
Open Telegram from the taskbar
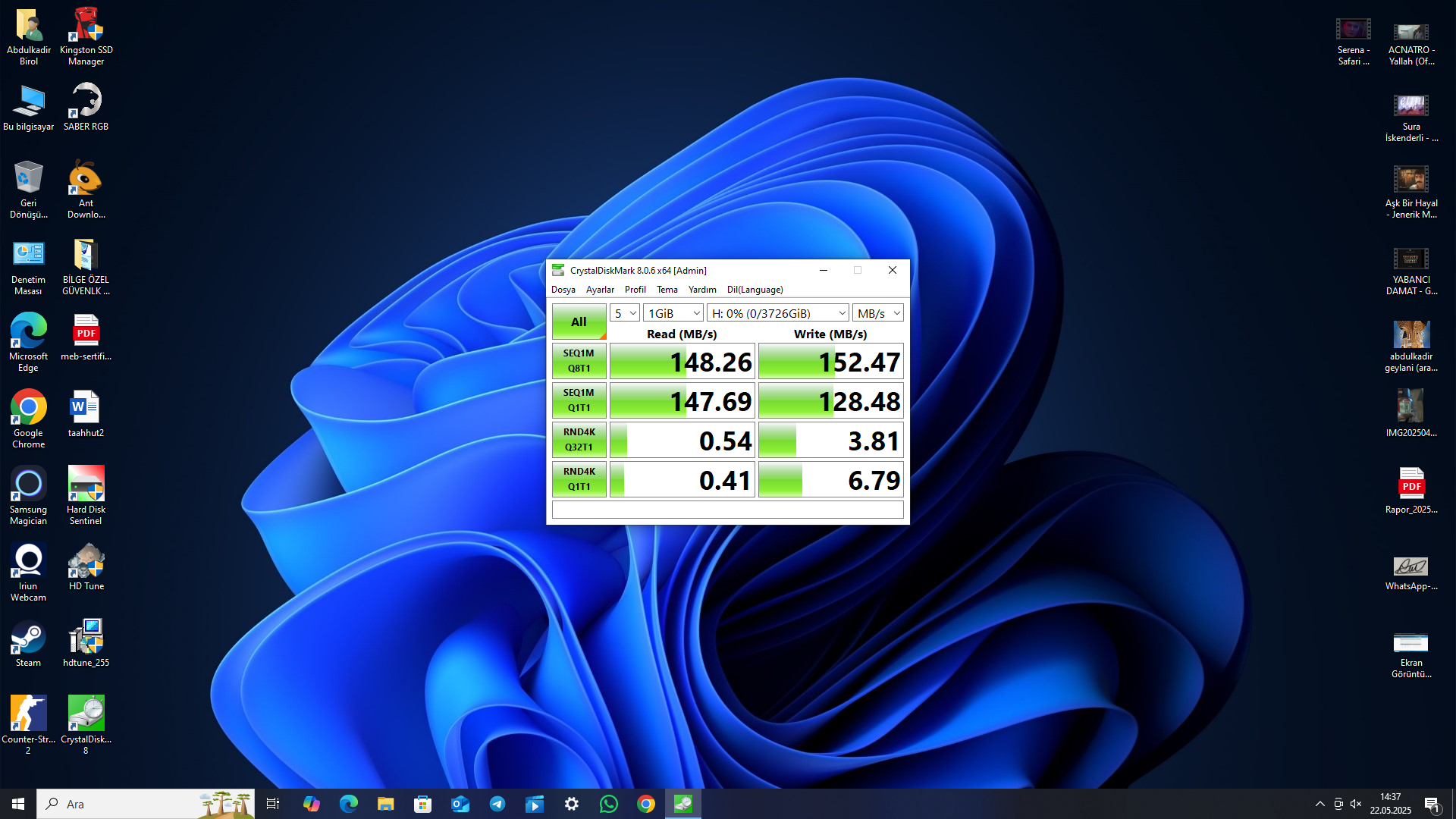tap(497, 804)
